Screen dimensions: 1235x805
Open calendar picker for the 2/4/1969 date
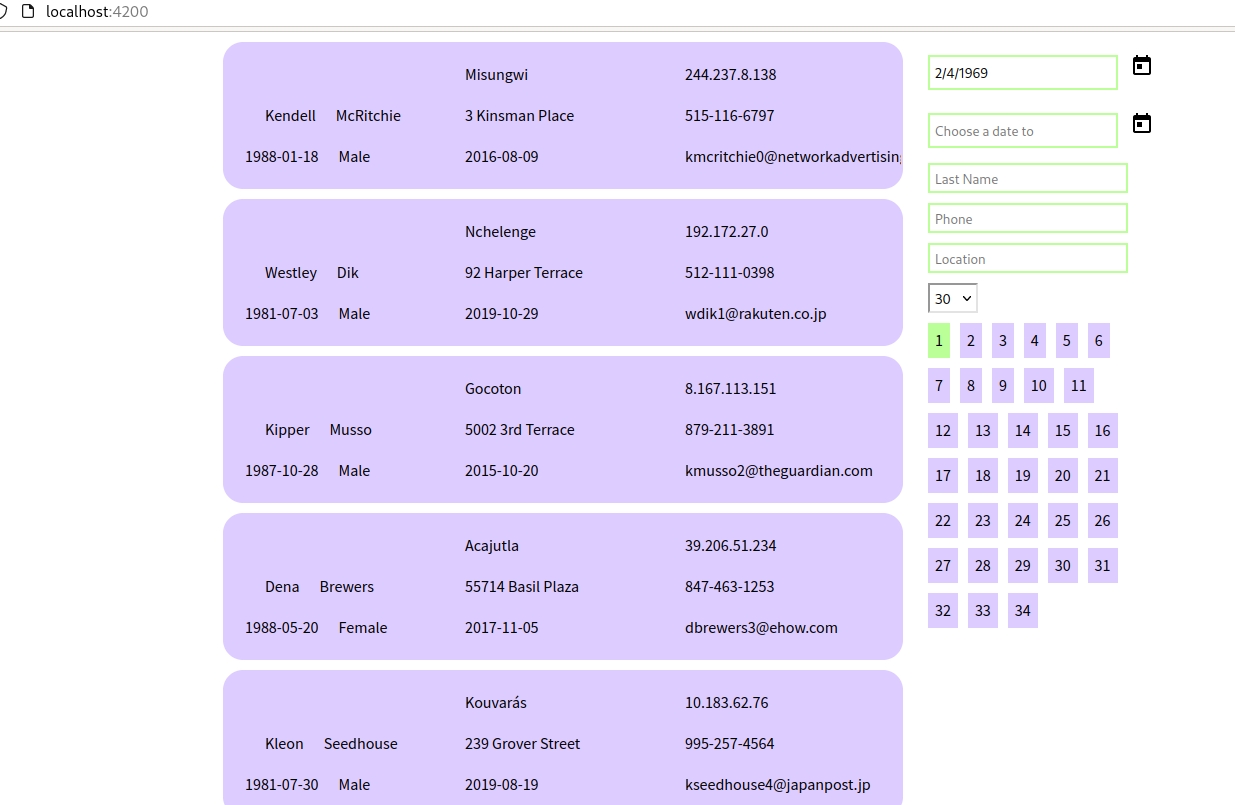tap(1141, 66)
